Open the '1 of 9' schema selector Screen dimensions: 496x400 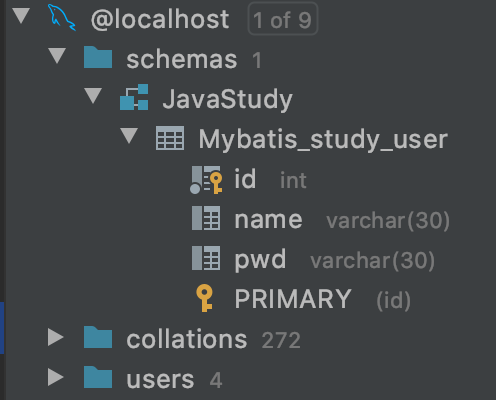pyautogui.click(x=283, y=19)
